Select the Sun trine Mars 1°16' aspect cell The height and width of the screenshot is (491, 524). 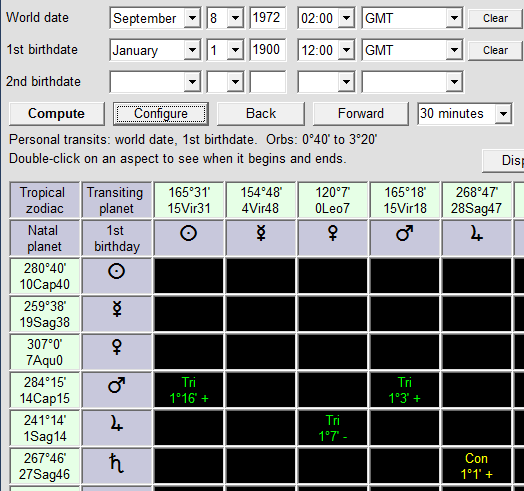[189, 390]
